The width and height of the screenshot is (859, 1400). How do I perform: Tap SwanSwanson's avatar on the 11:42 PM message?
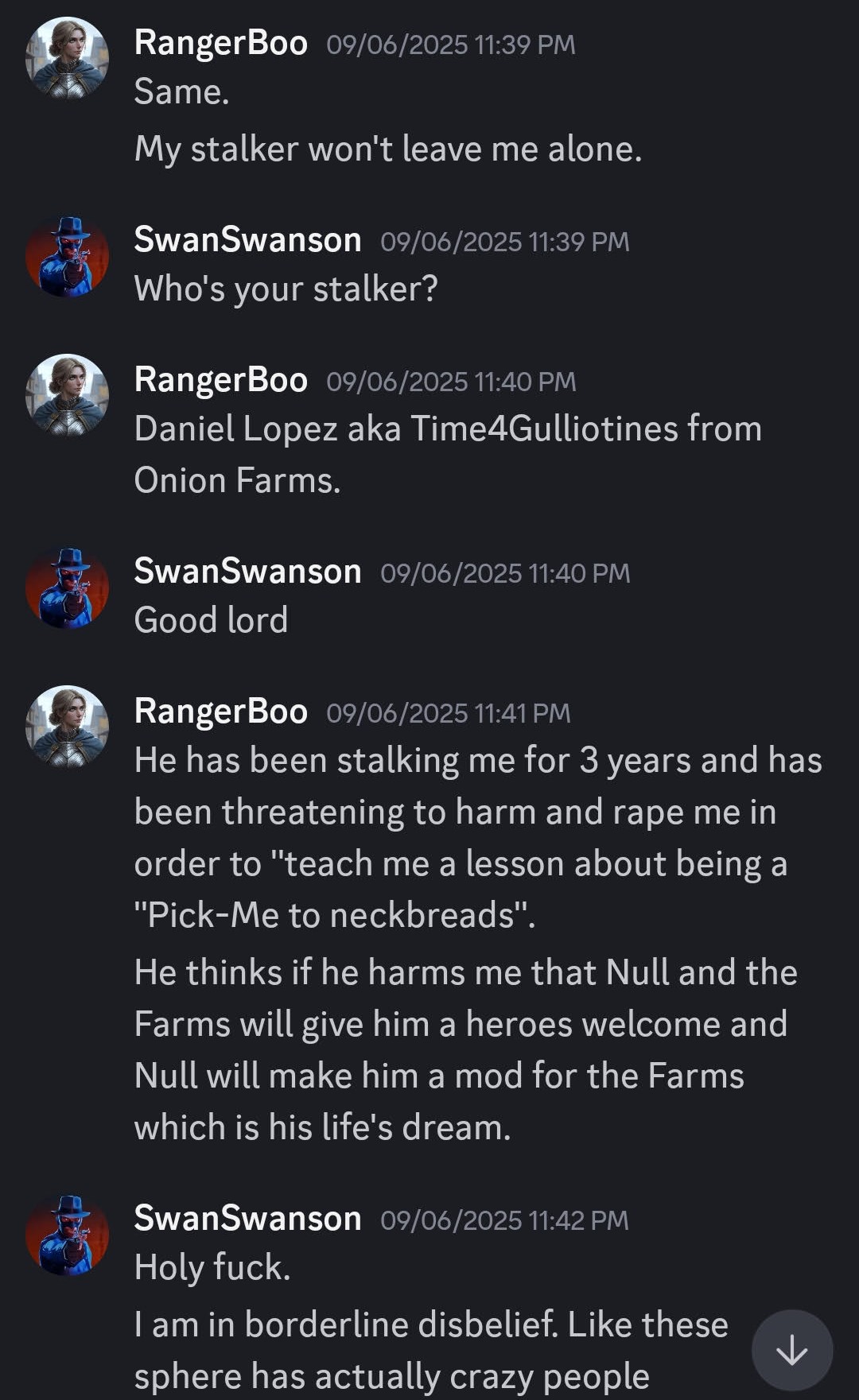67,1235
